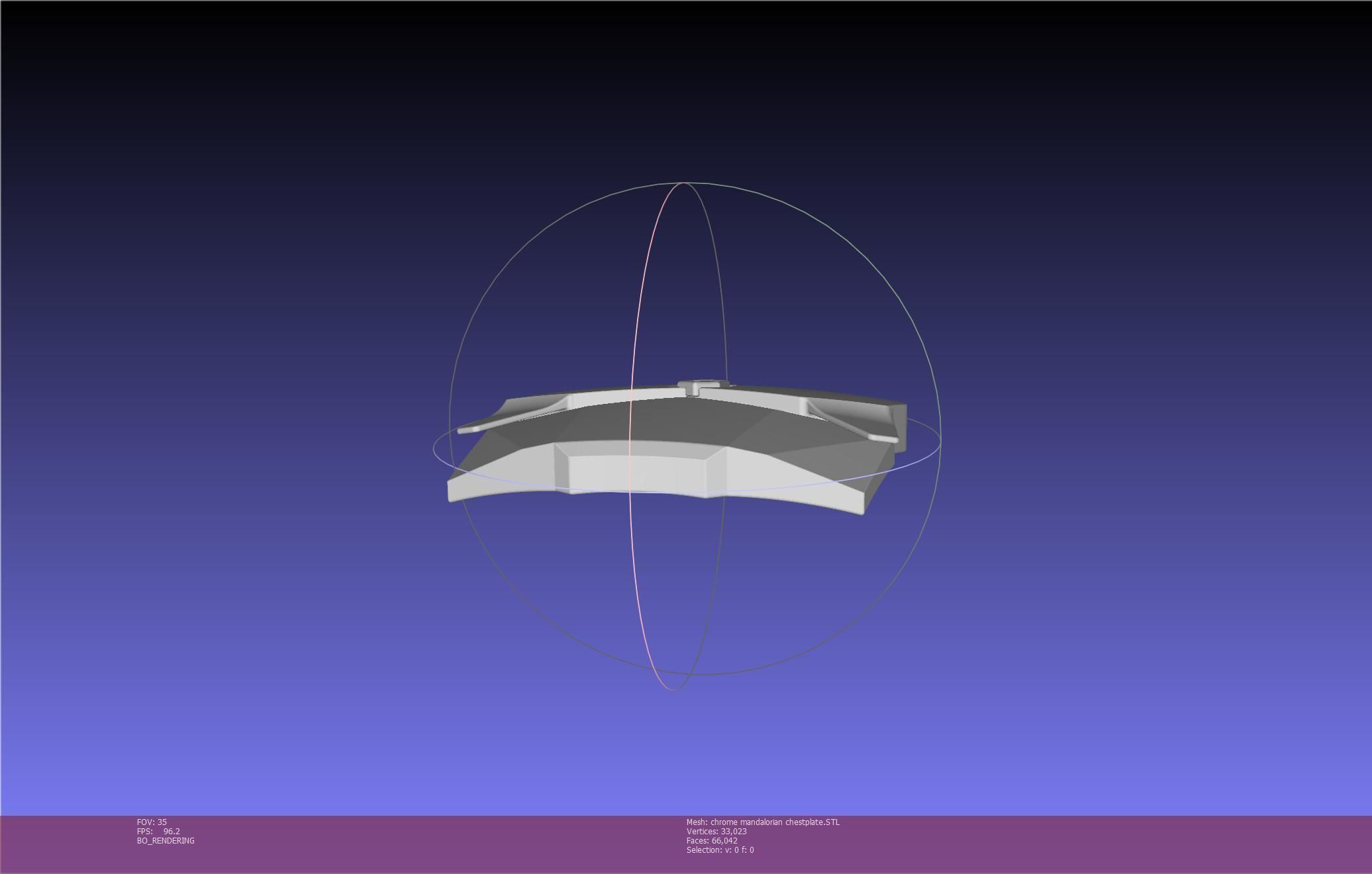Click the mesh filename text in info bar
Viewport: 1372px width, 874px height.
point(763,822)
